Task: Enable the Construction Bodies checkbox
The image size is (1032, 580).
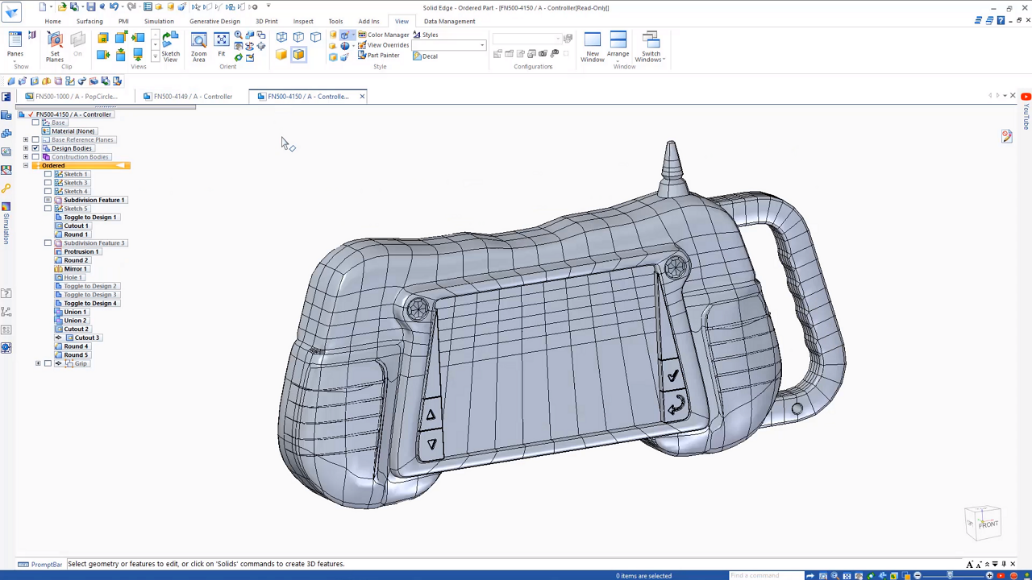Action: (x=35, y=157)
